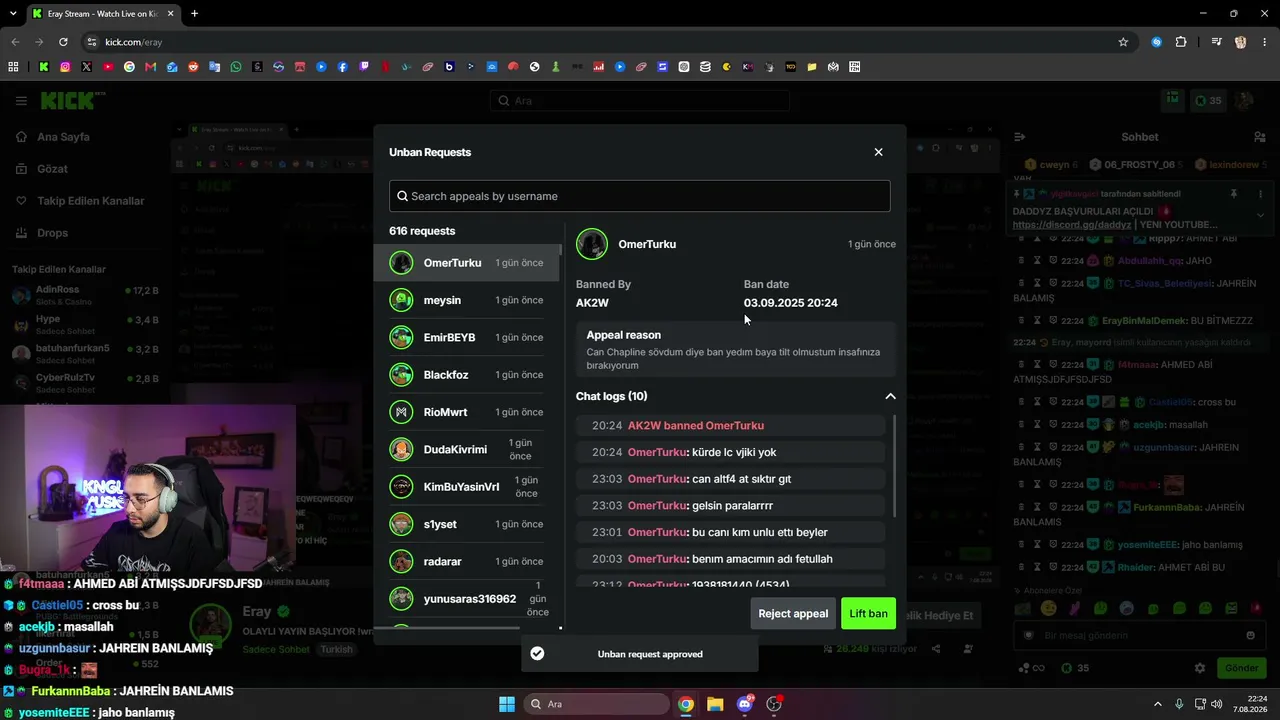The width and height of the screenshot is (1280, 720).
Task: Open the Twitch bookmark
Action: (x=364, y=67)
